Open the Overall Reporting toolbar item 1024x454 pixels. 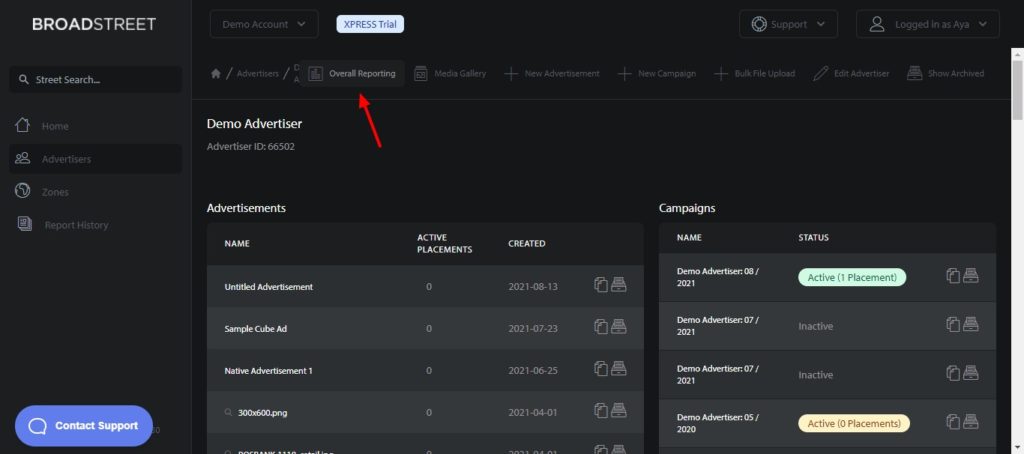coord(352,74)
